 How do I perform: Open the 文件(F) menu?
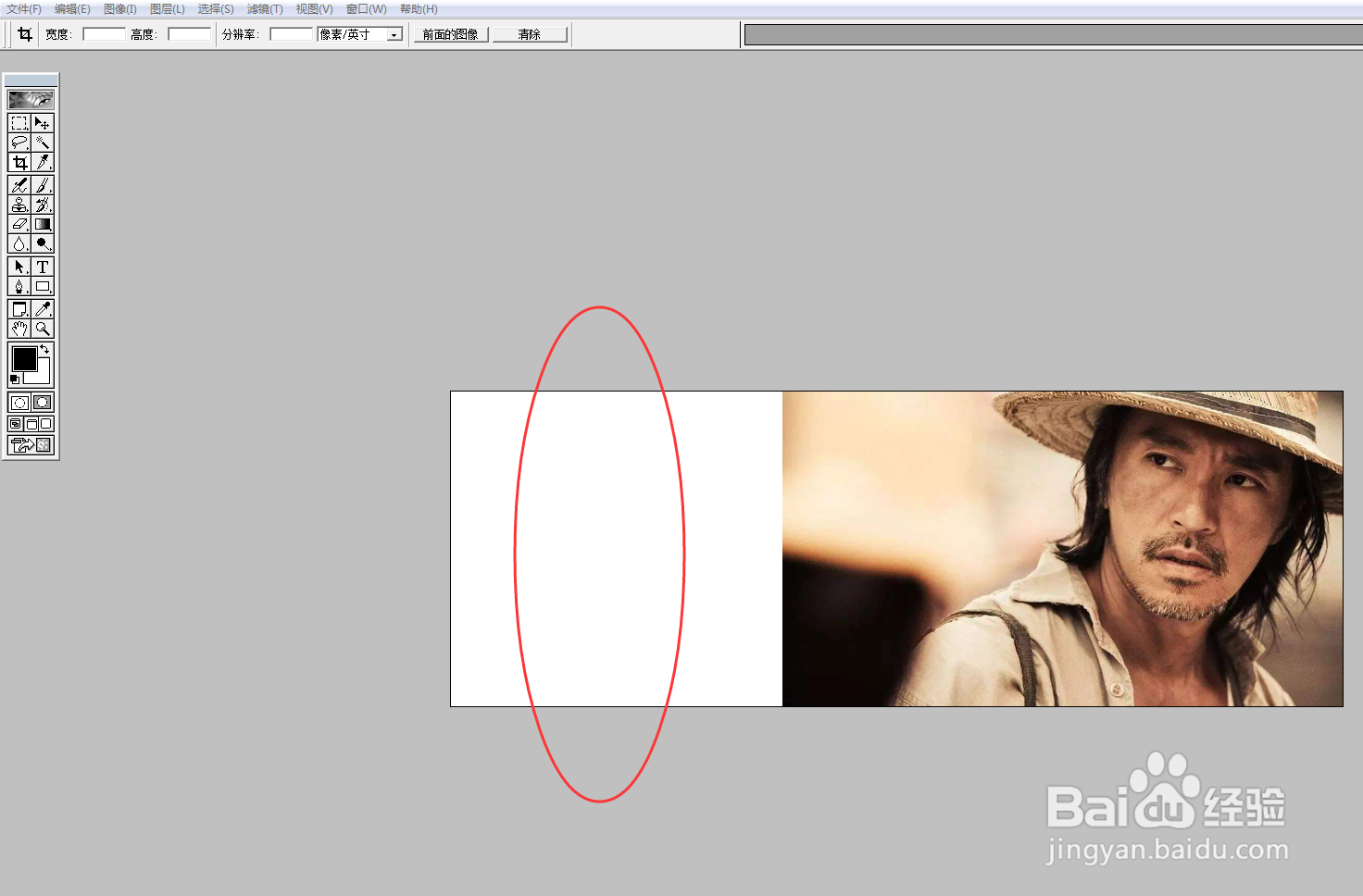click(24, 9)
